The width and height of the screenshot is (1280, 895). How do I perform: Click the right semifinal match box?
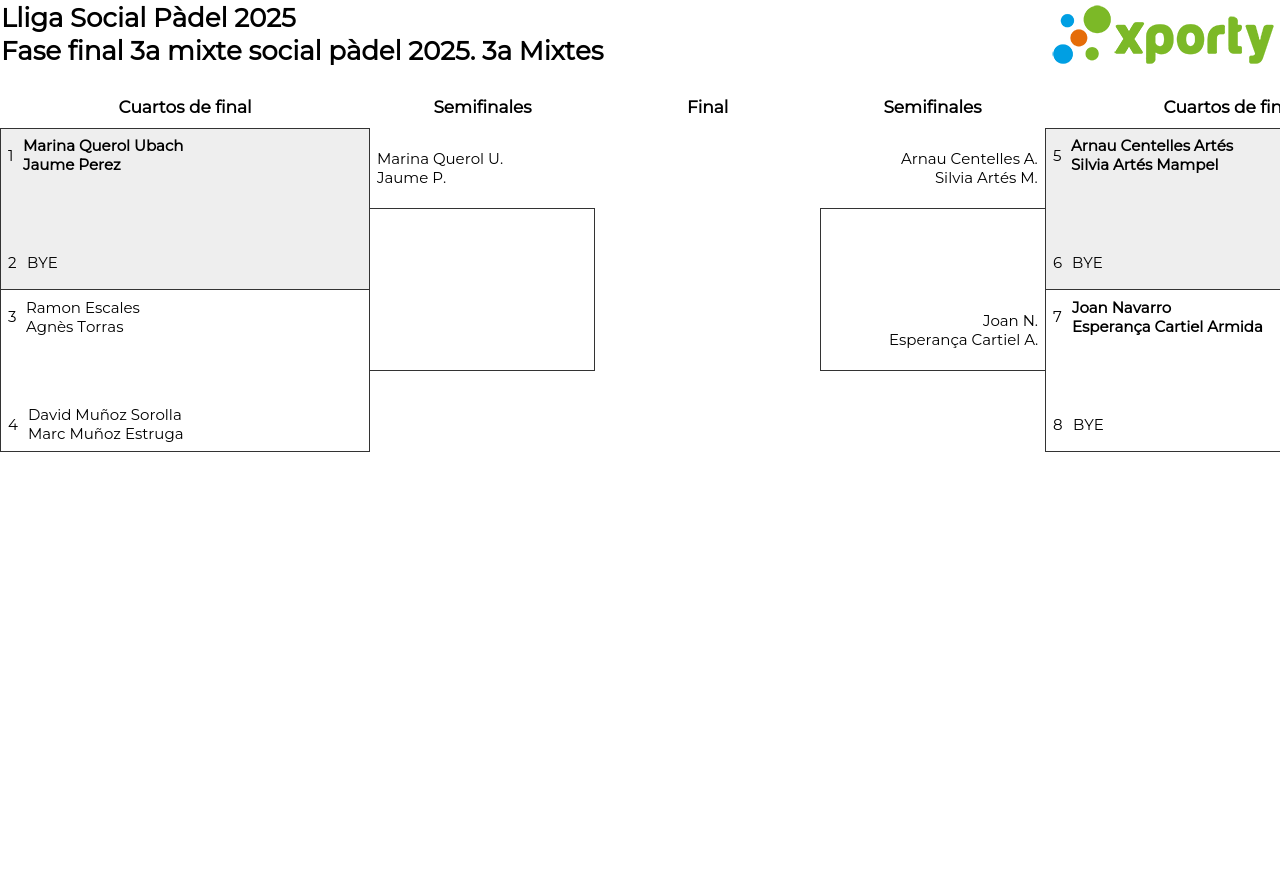(x=932, y=260)
